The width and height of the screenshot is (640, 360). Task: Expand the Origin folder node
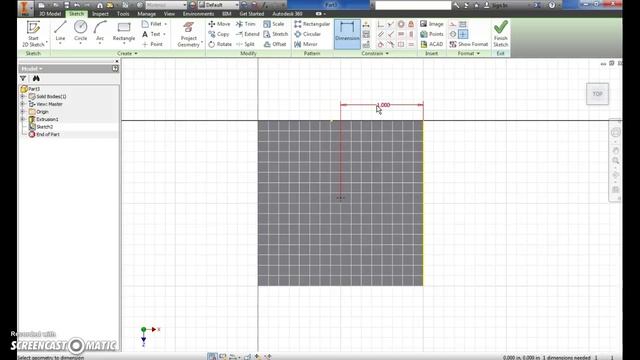tap(23, 111)
